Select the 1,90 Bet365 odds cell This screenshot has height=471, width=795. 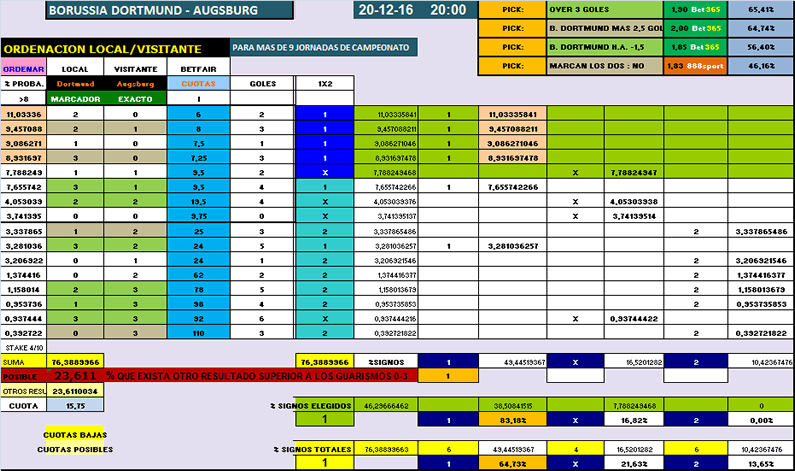[x=696, y=10]
